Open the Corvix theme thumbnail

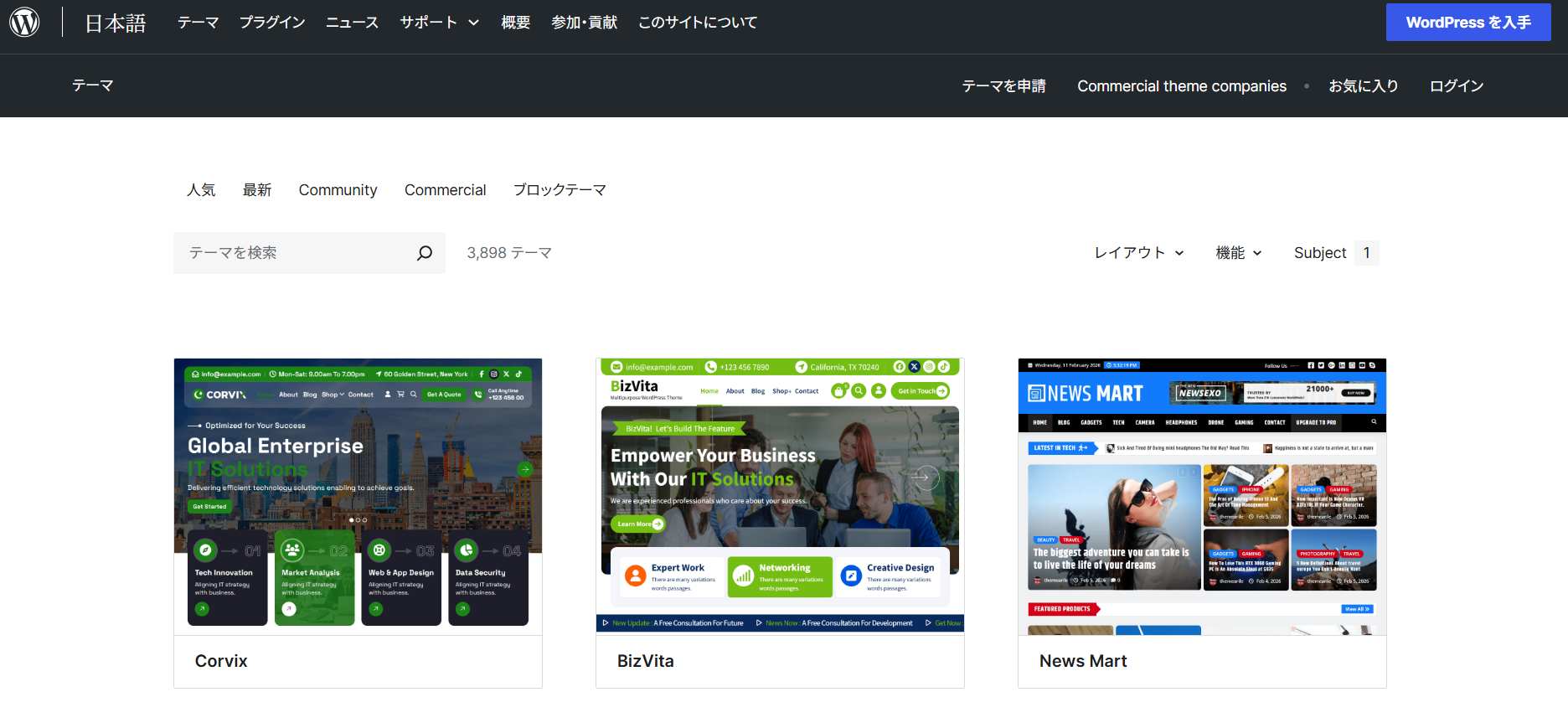click(x=358, y=497)
